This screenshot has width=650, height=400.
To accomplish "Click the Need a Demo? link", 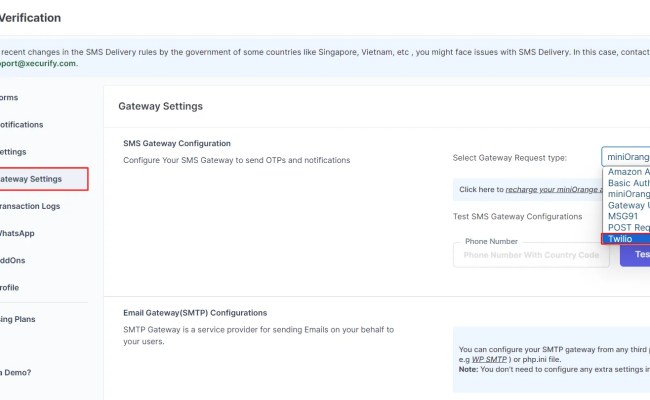I will coord(15,372).
